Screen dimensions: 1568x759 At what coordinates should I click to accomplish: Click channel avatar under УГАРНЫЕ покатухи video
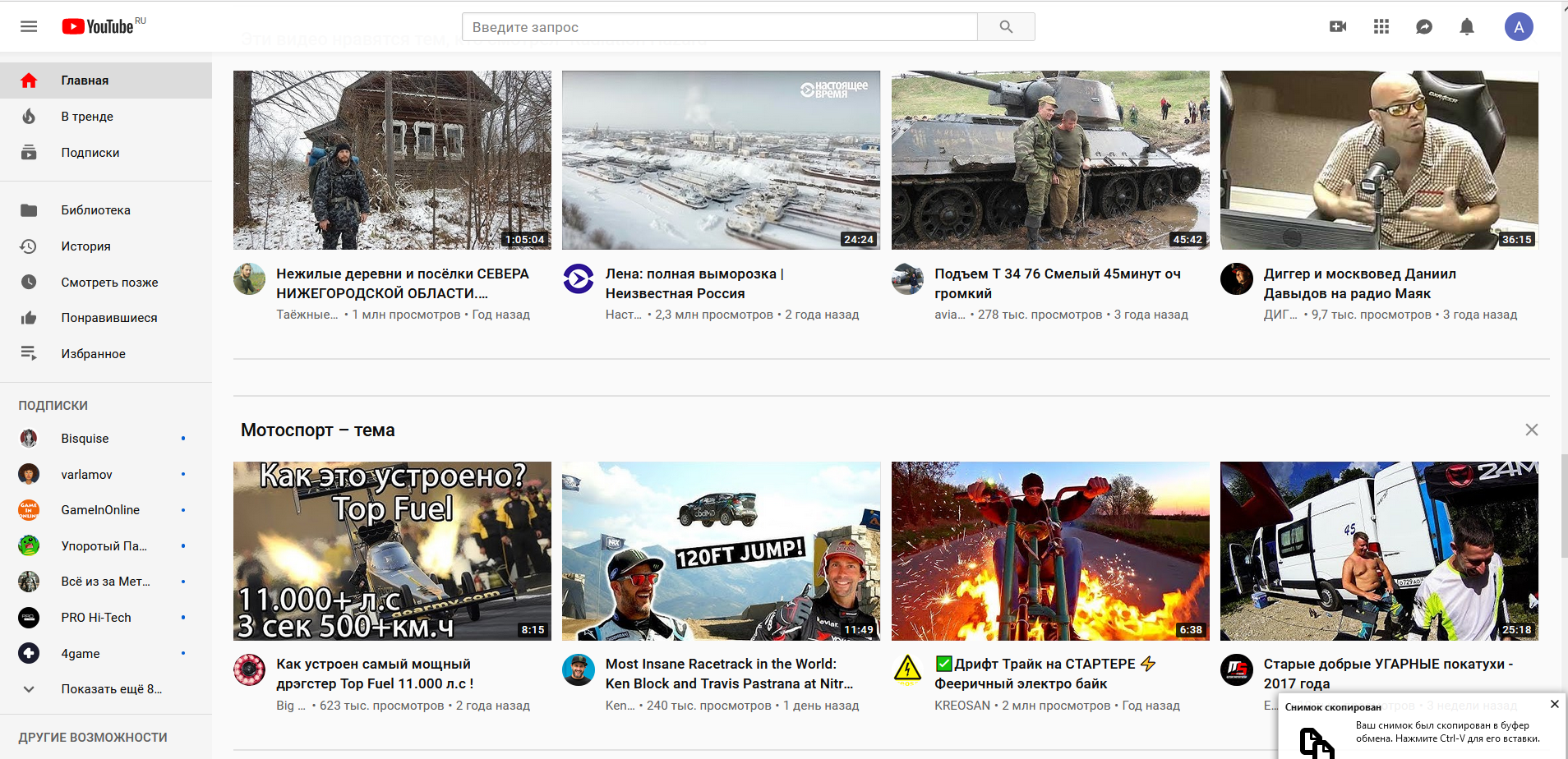pos(1237,670)
